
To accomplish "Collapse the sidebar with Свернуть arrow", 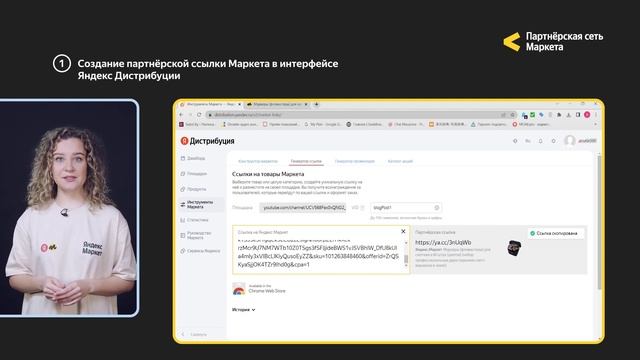I will (x=183, y=334).
